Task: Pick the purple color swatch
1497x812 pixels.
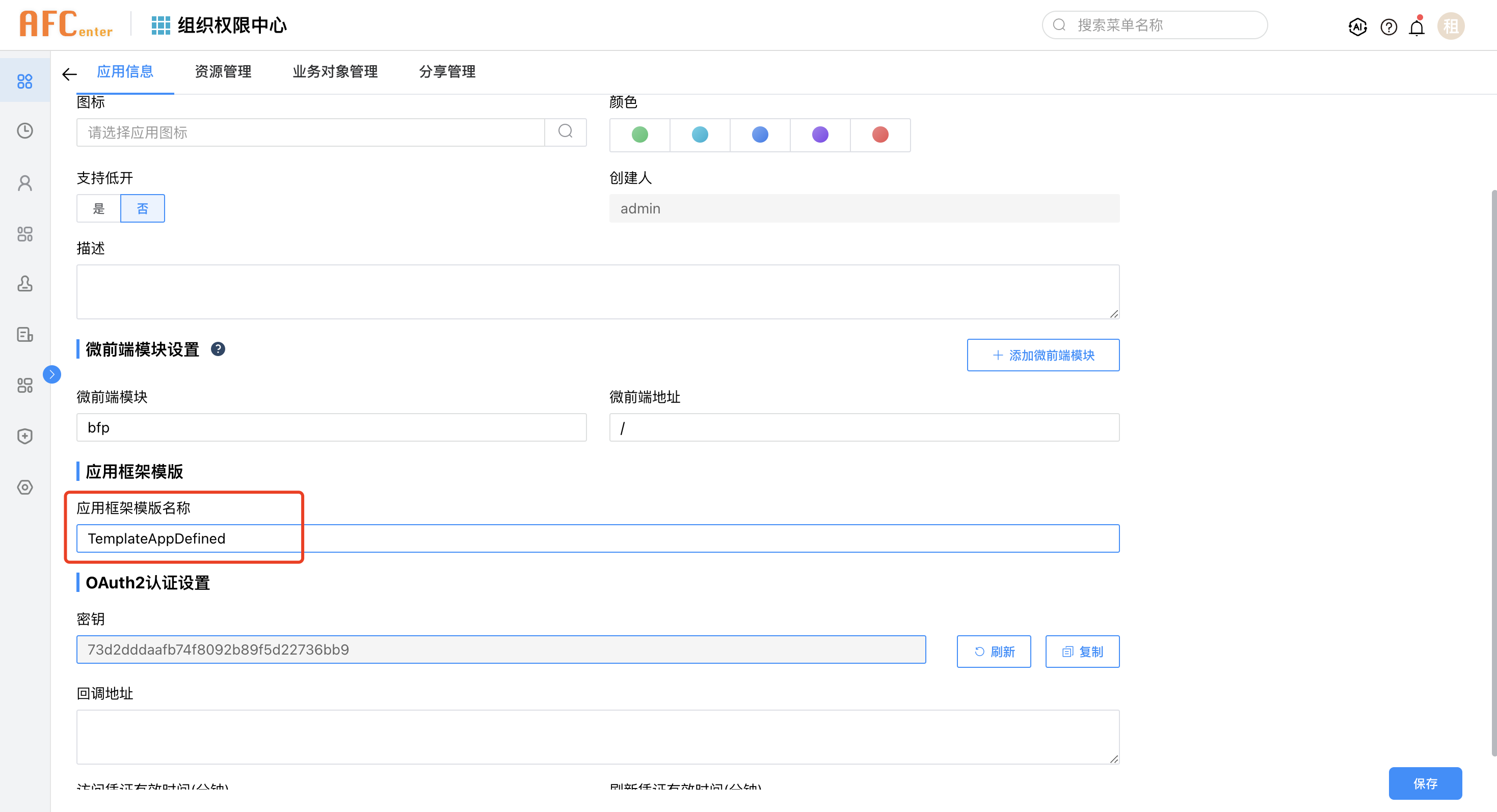Action: [820, 135]
